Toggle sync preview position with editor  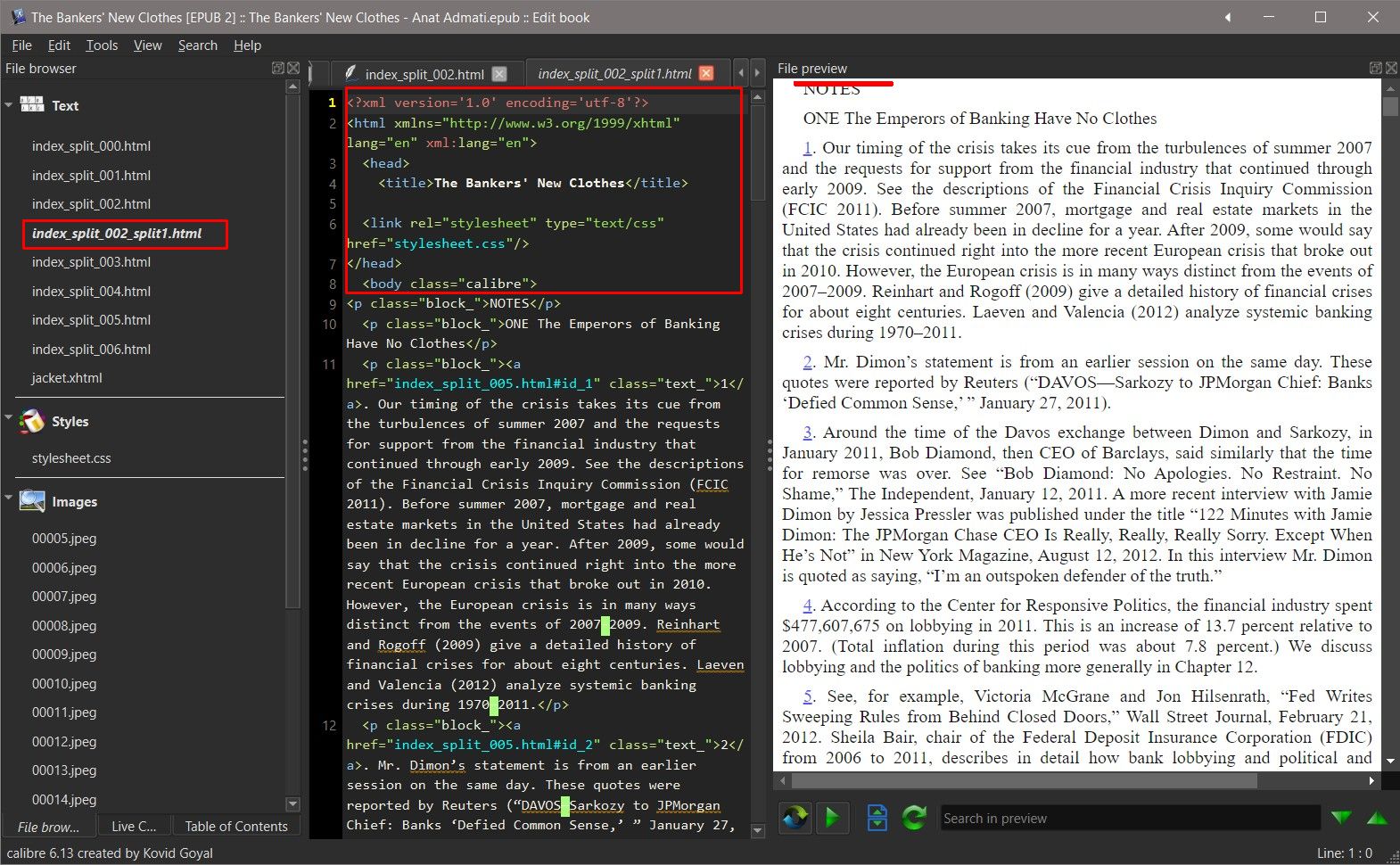834,817
